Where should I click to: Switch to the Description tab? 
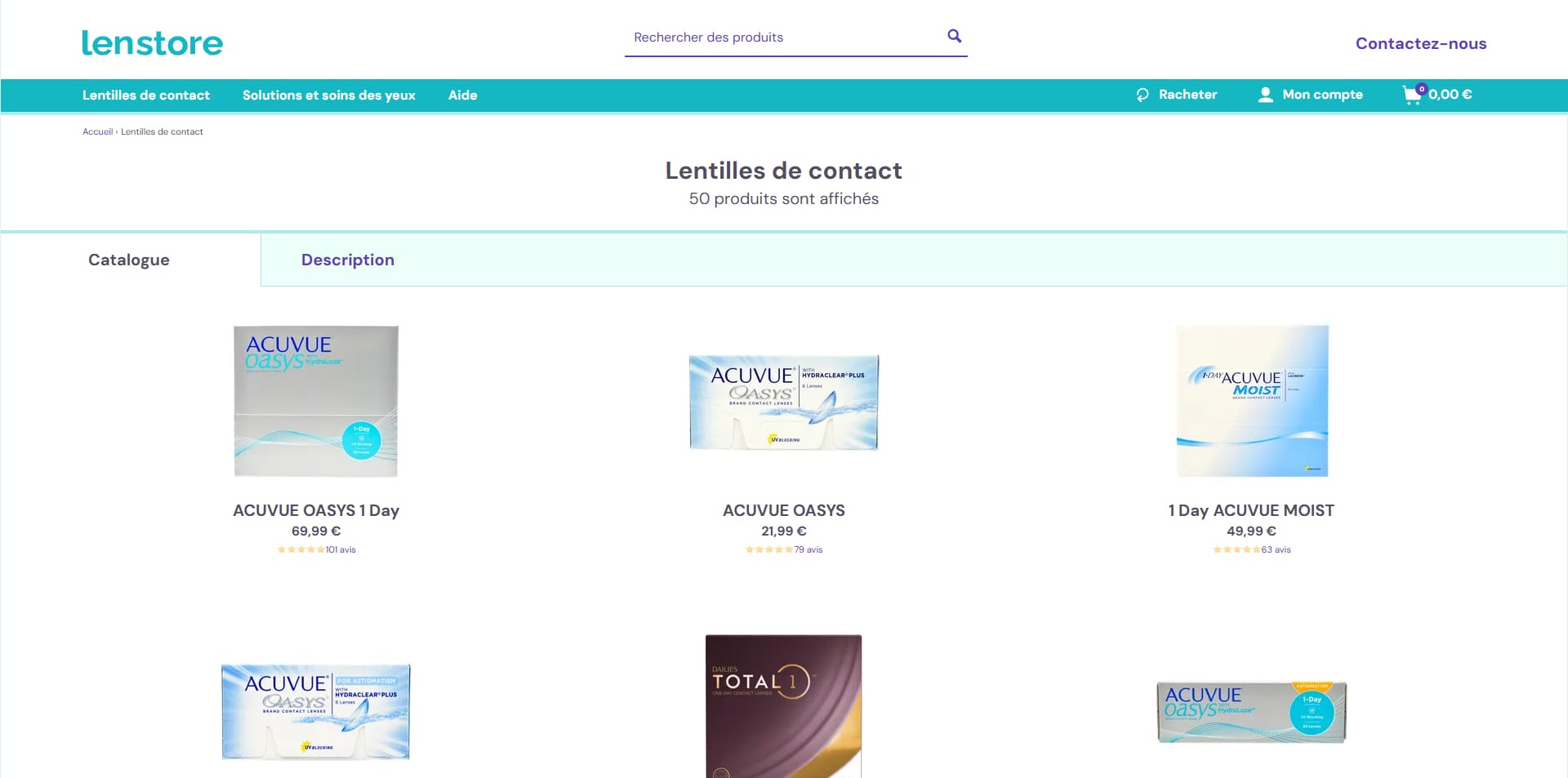coord(348,260)
